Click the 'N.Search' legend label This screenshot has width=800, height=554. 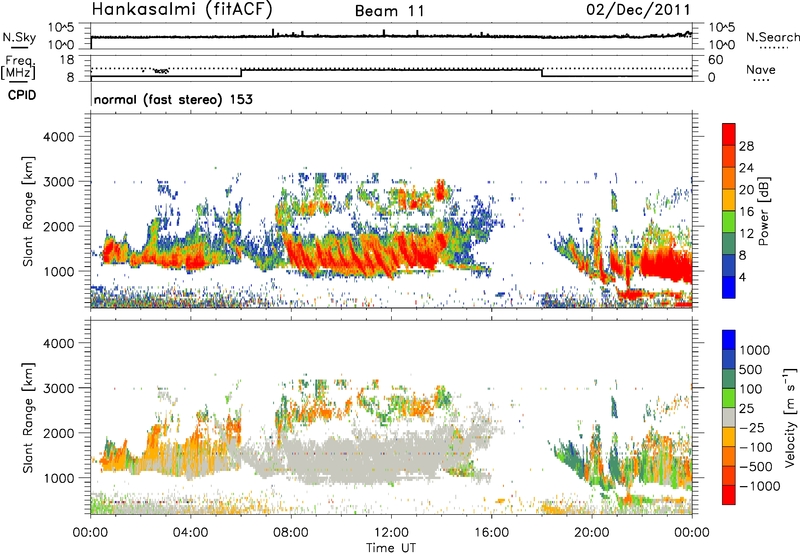(772, 37)
